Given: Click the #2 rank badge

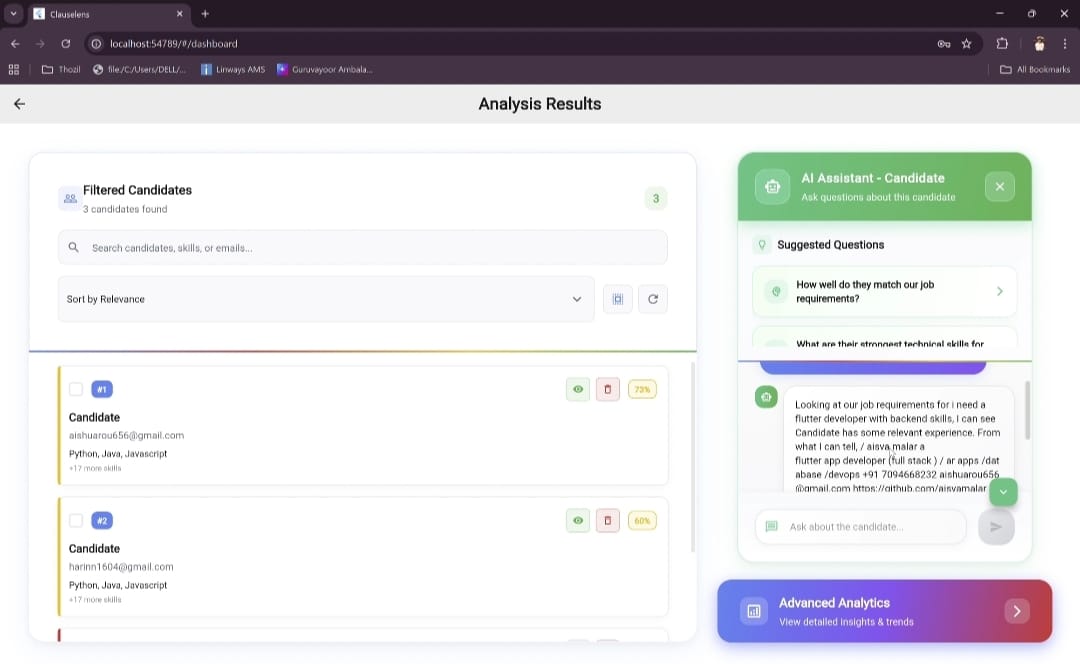Looking at the screenshot, I should tap(102, 521).
